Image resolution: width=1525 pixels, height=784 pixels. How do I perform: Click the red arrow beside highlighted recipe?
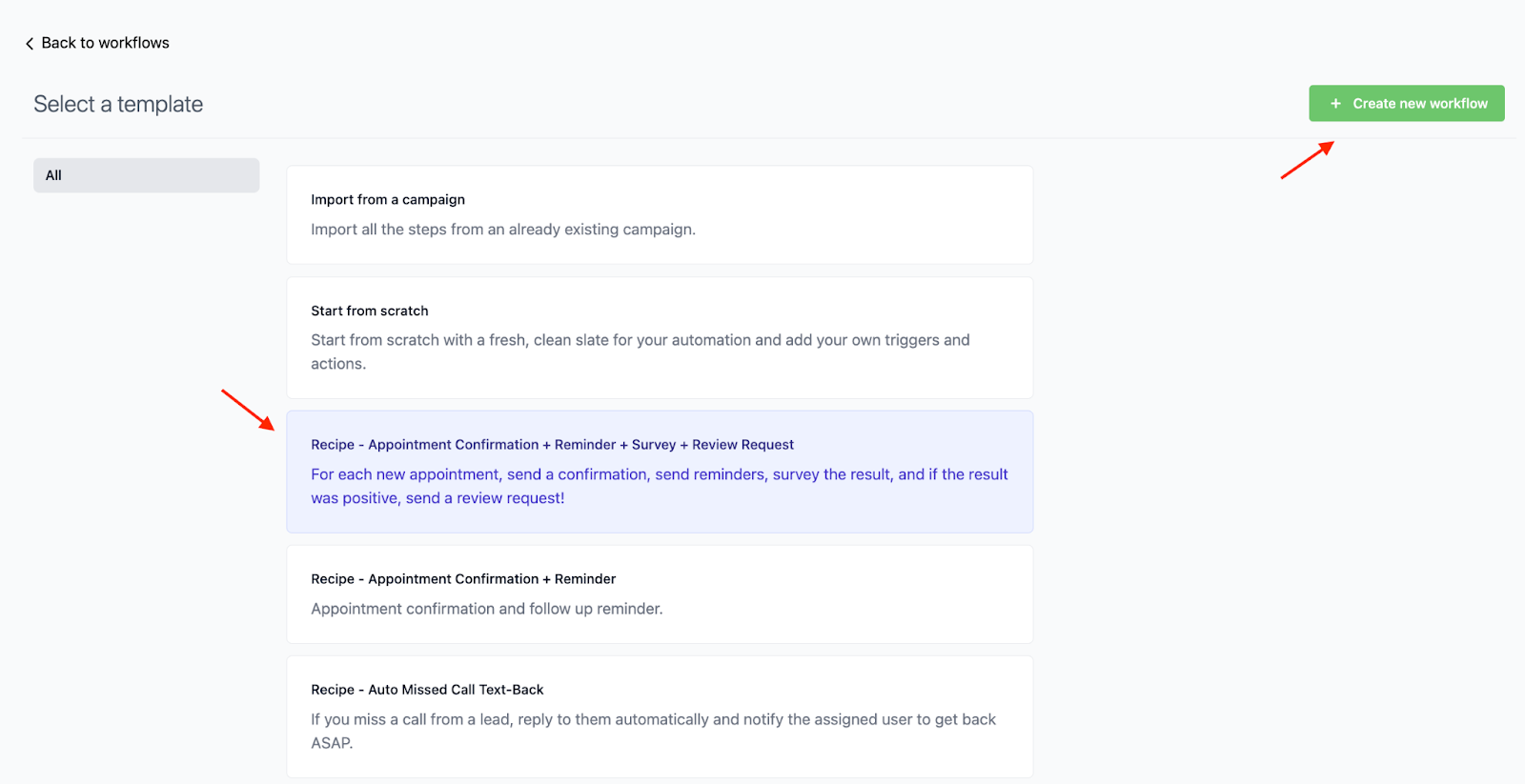(248, 410)
